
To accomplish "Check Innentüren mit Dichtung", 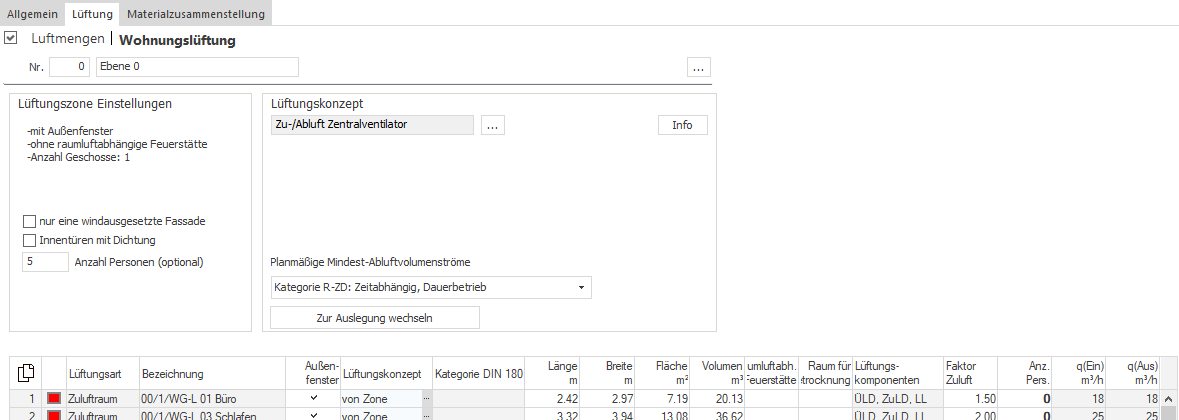I will 29,240.
